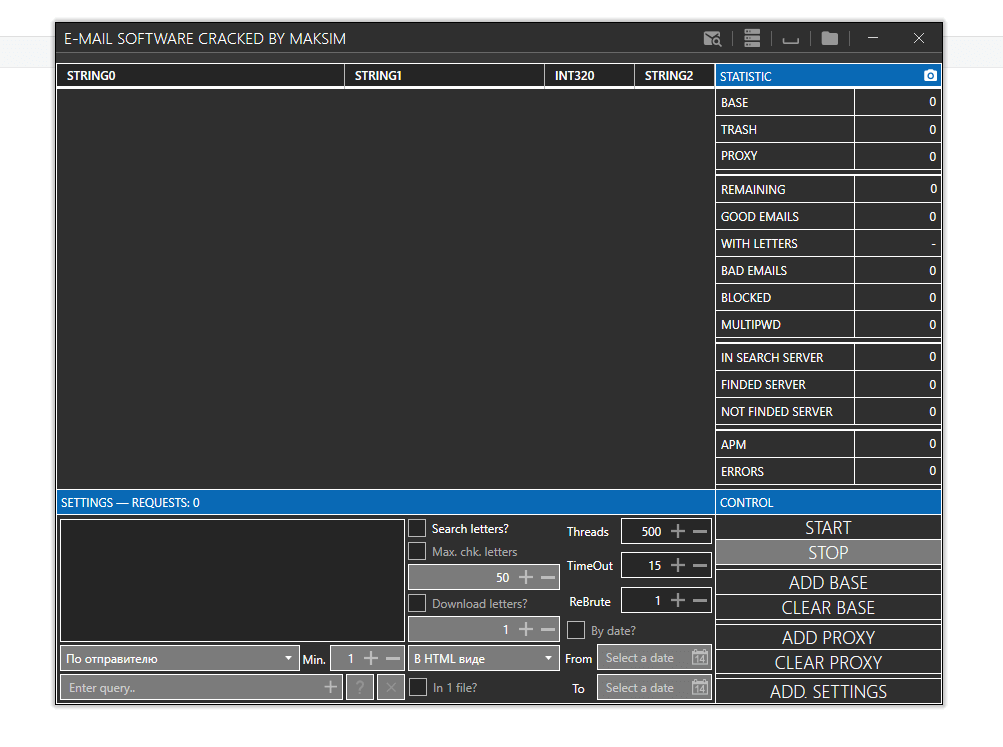Check the In 1 file? option
Image resolution: width=1003 pixels, height=747 pixels.
tap(417, 687)
